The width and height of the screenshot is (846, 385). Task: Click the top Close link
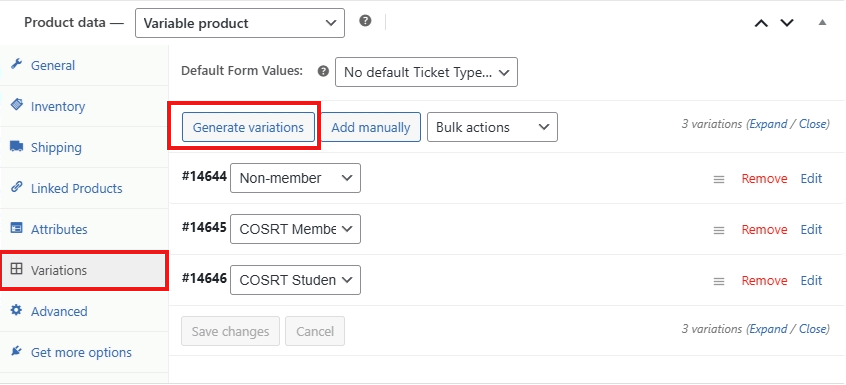point(813,124)
